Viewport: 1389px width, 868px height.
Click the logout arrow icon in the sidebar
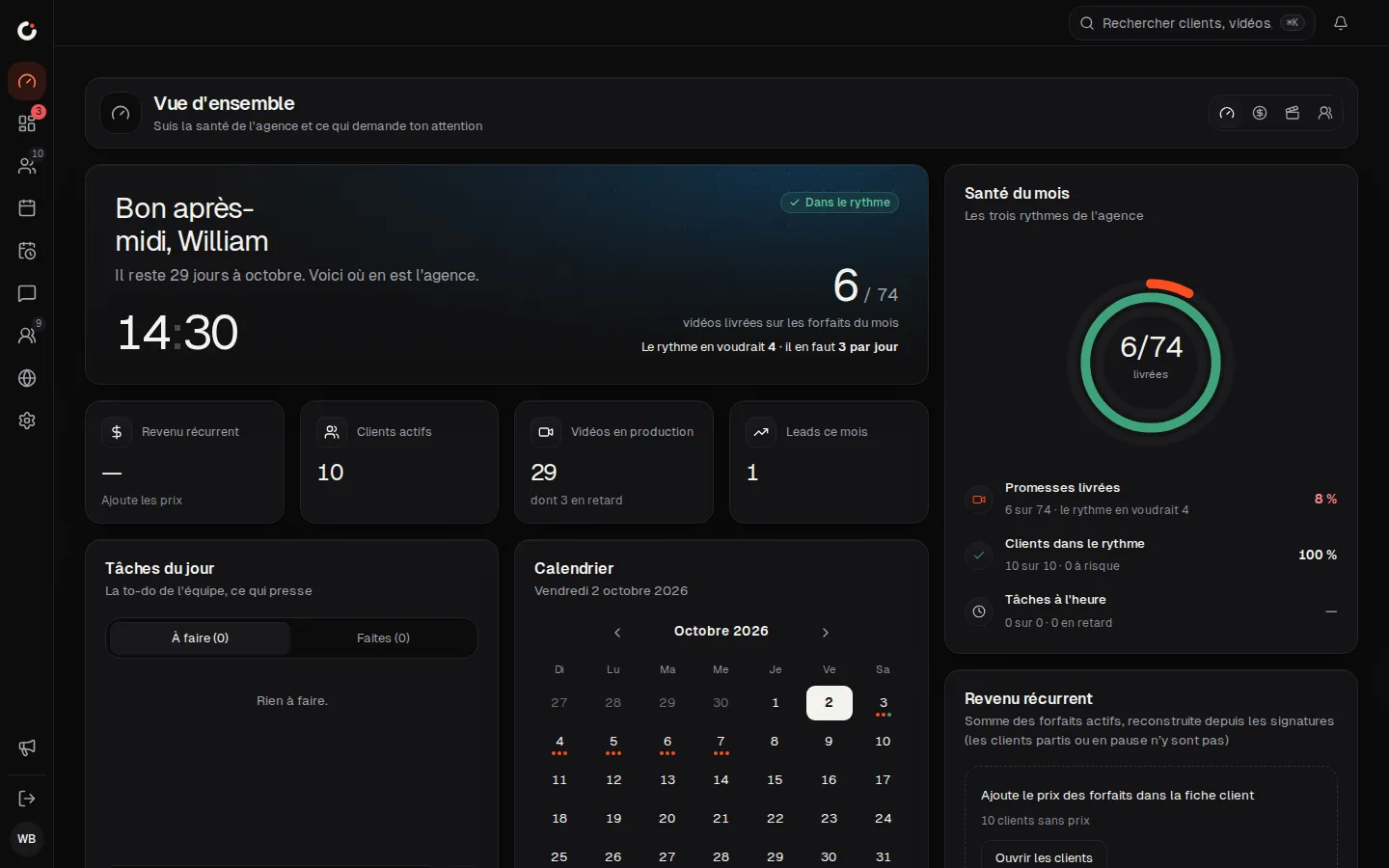coord(27,799)
